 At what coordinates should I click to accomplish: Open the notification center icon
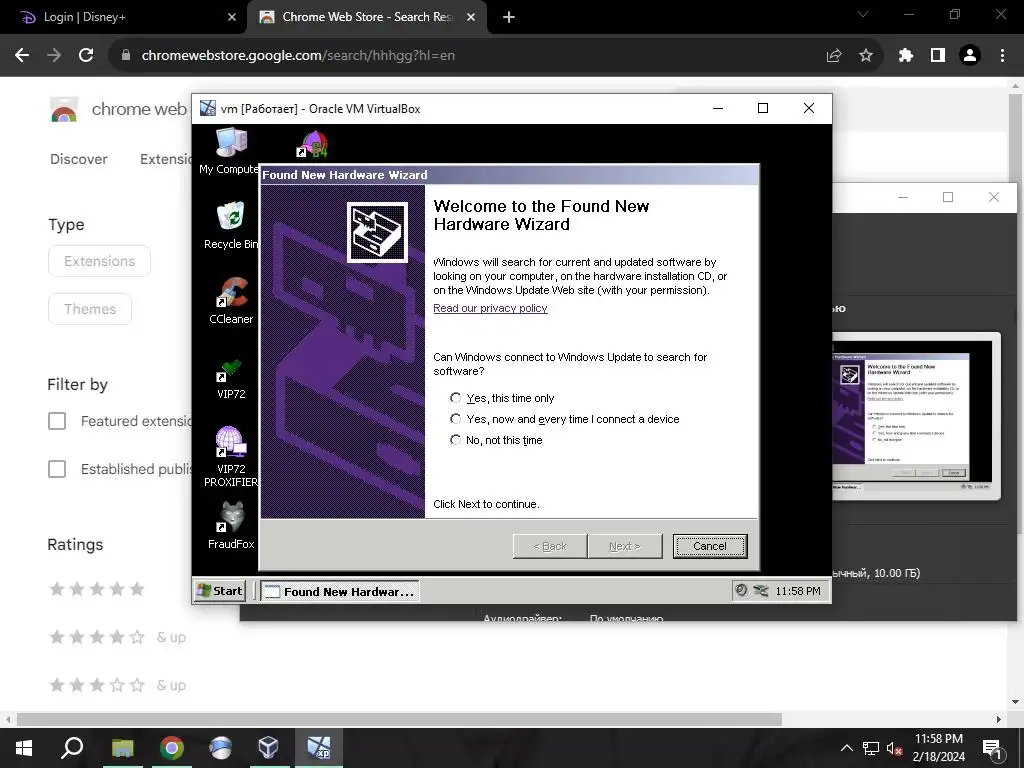(x=992, y=749)
